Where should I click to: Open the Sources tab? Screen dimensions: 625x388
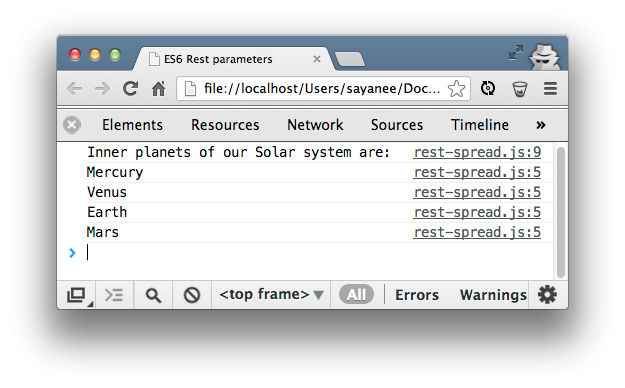pyautogui.click(x=397, y=125)
